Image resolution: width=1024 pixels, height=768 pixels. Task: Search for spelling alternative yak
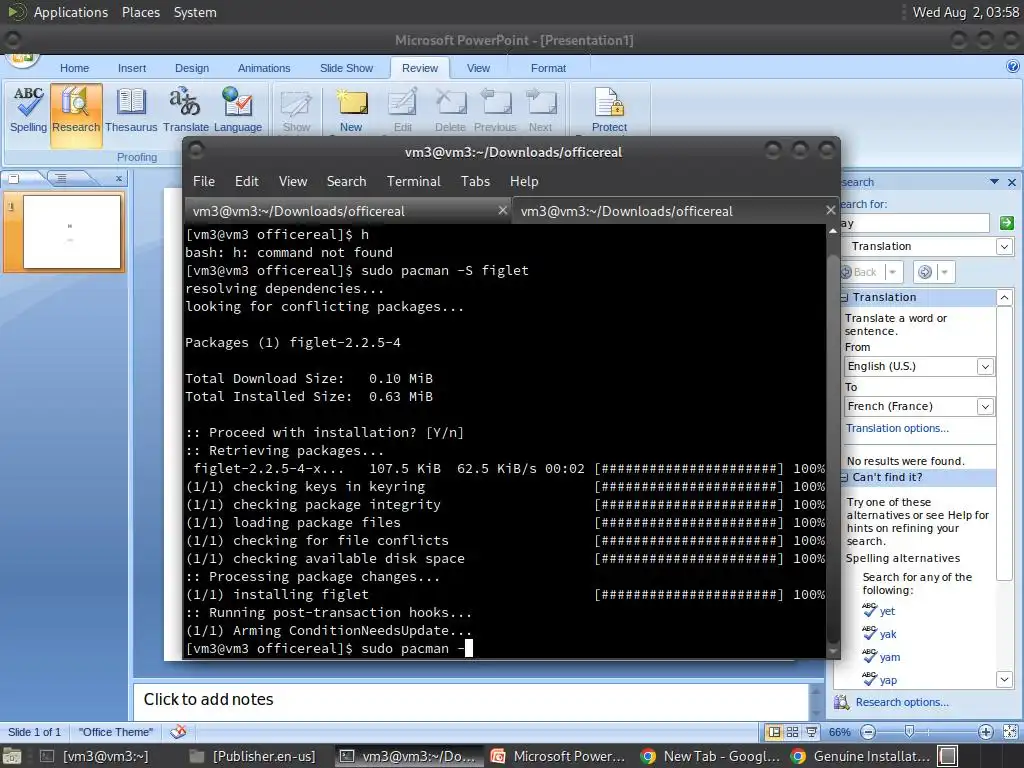pyautogui.click(x=888, y=634)
